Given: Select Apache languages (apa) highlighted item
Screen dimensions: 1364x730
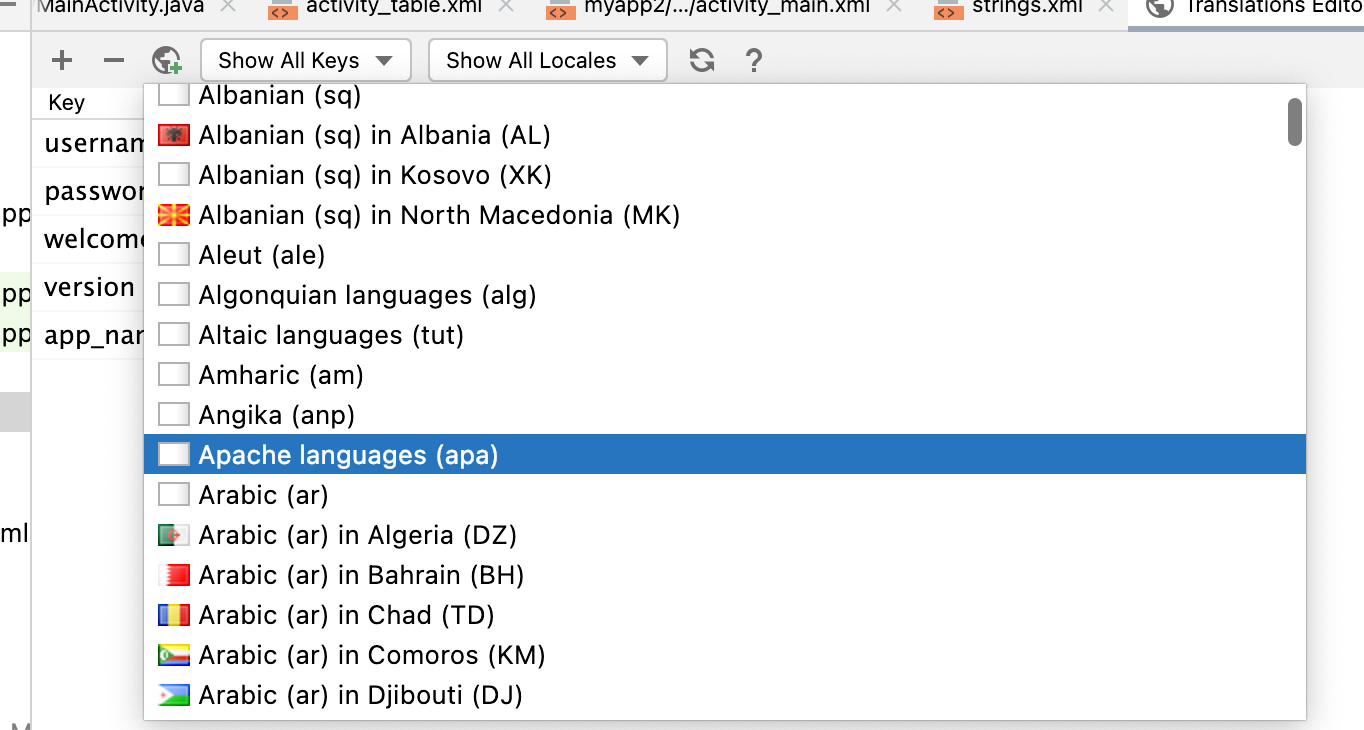Looking at the screenshot, I should pos(725,455).
